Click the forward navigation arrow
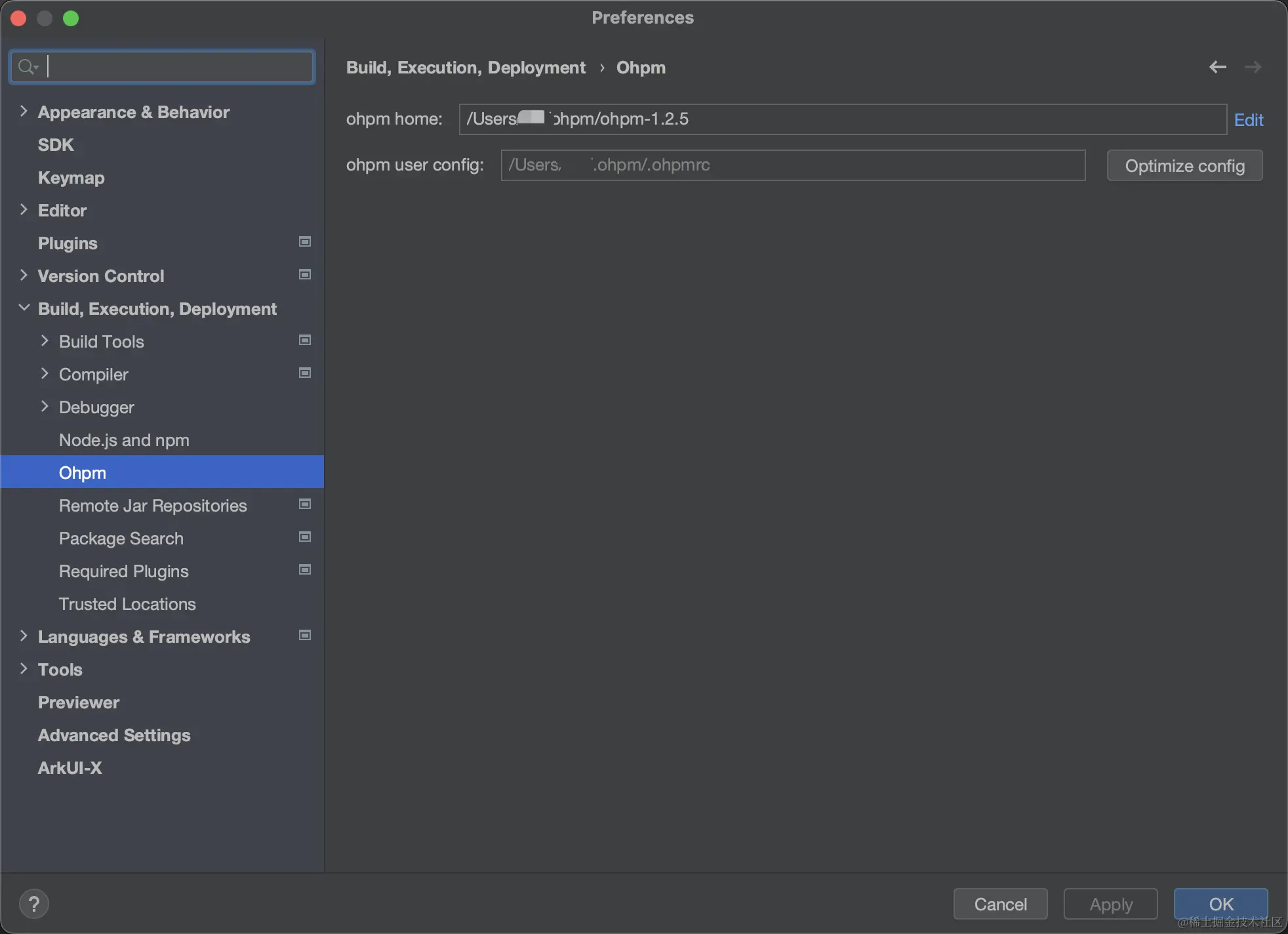The image size is (1288, 934). (x=1253, y=67)
